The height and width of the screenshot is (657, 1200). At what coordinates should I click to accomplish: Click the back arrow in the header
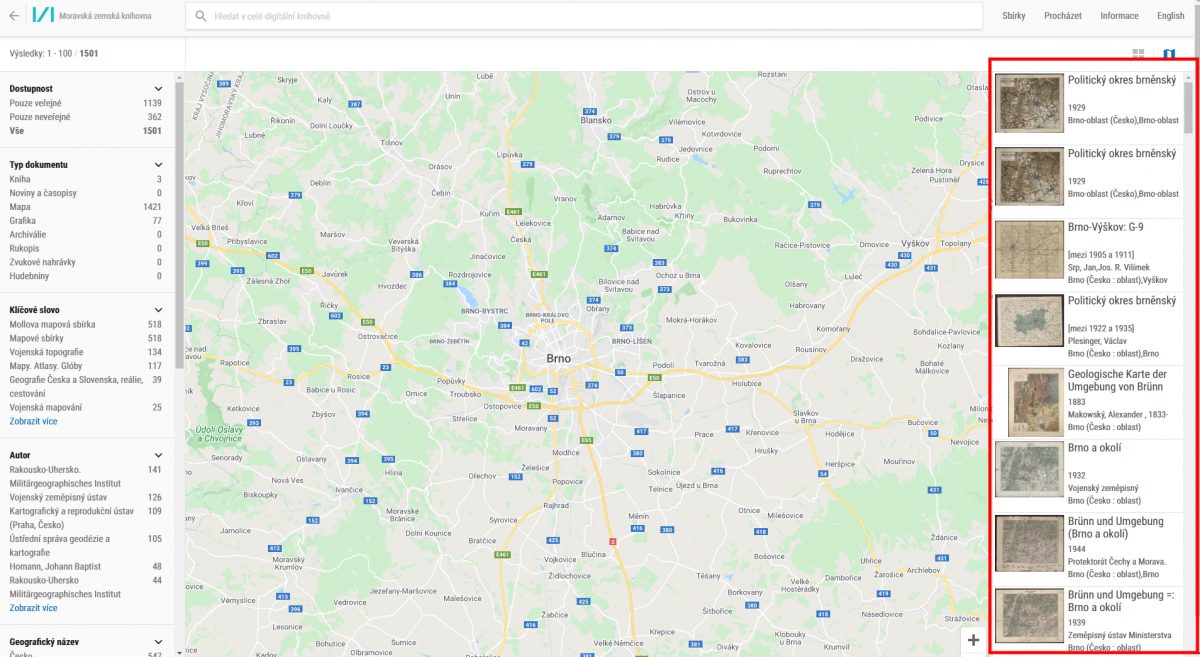click(13, 15)
